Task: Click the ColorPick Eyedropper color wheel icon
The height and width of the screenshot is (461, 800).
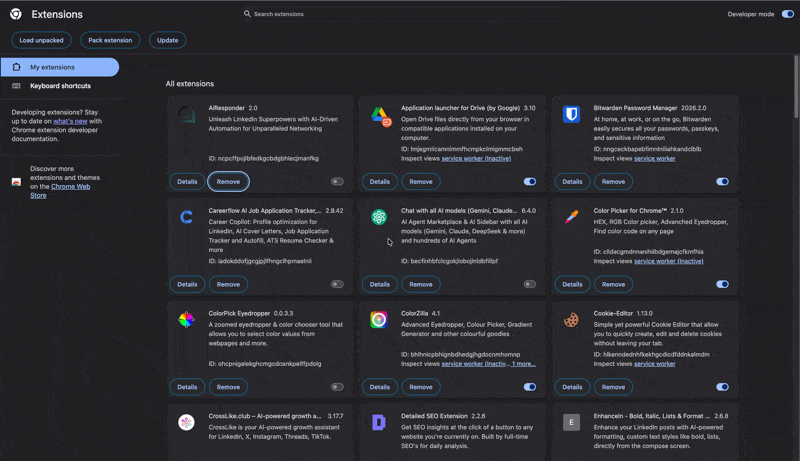Action: (x=186, y=320)
